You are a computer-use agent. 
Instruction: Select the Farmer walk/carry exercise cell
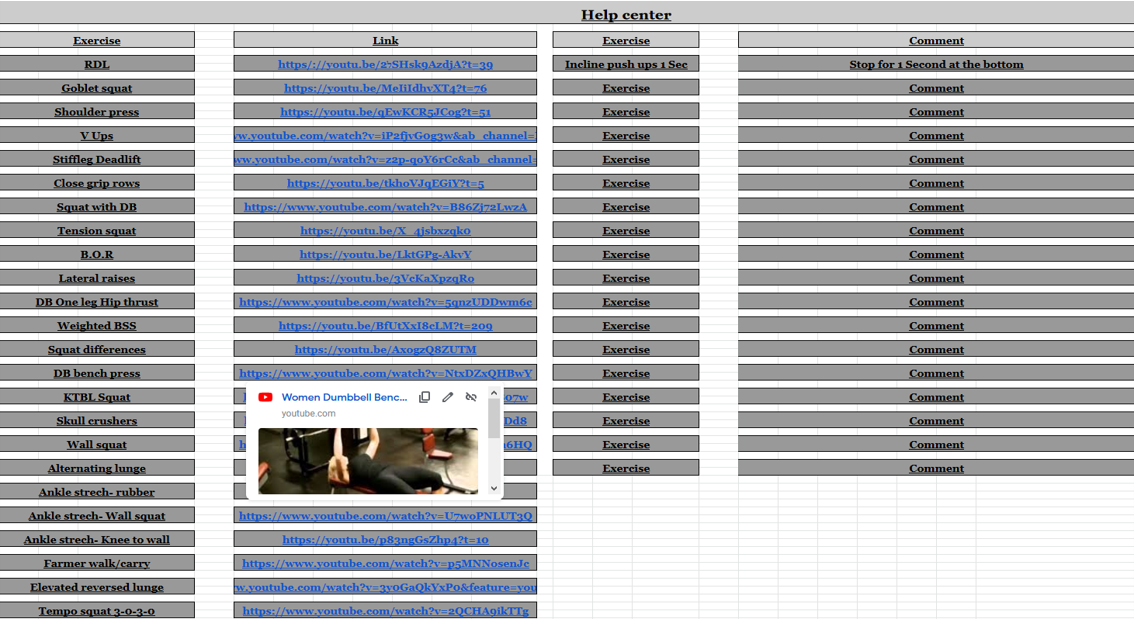97,564
